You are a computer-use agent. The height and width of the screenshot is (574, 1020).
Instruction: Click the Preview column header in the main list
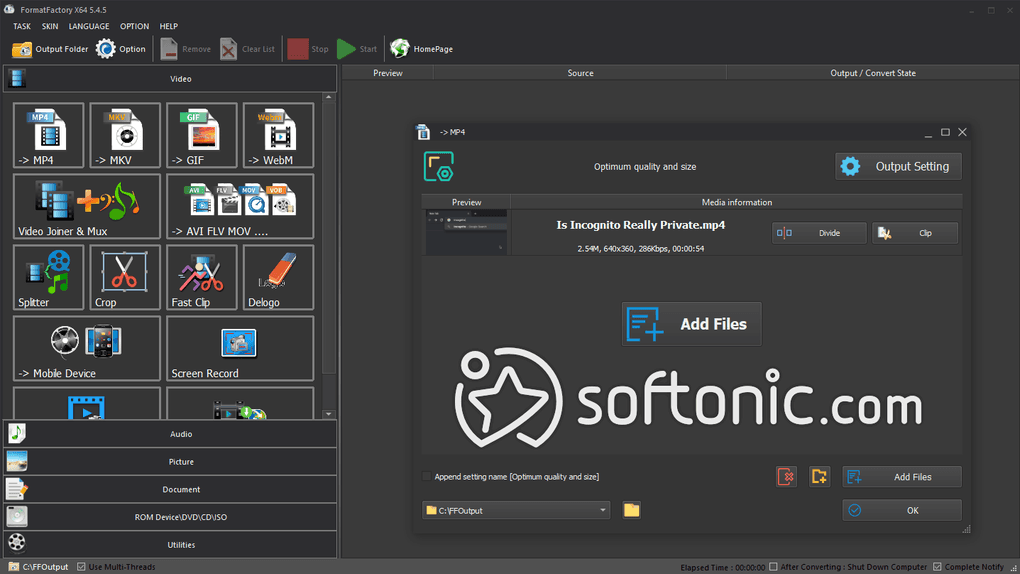[x=388, y=73]
